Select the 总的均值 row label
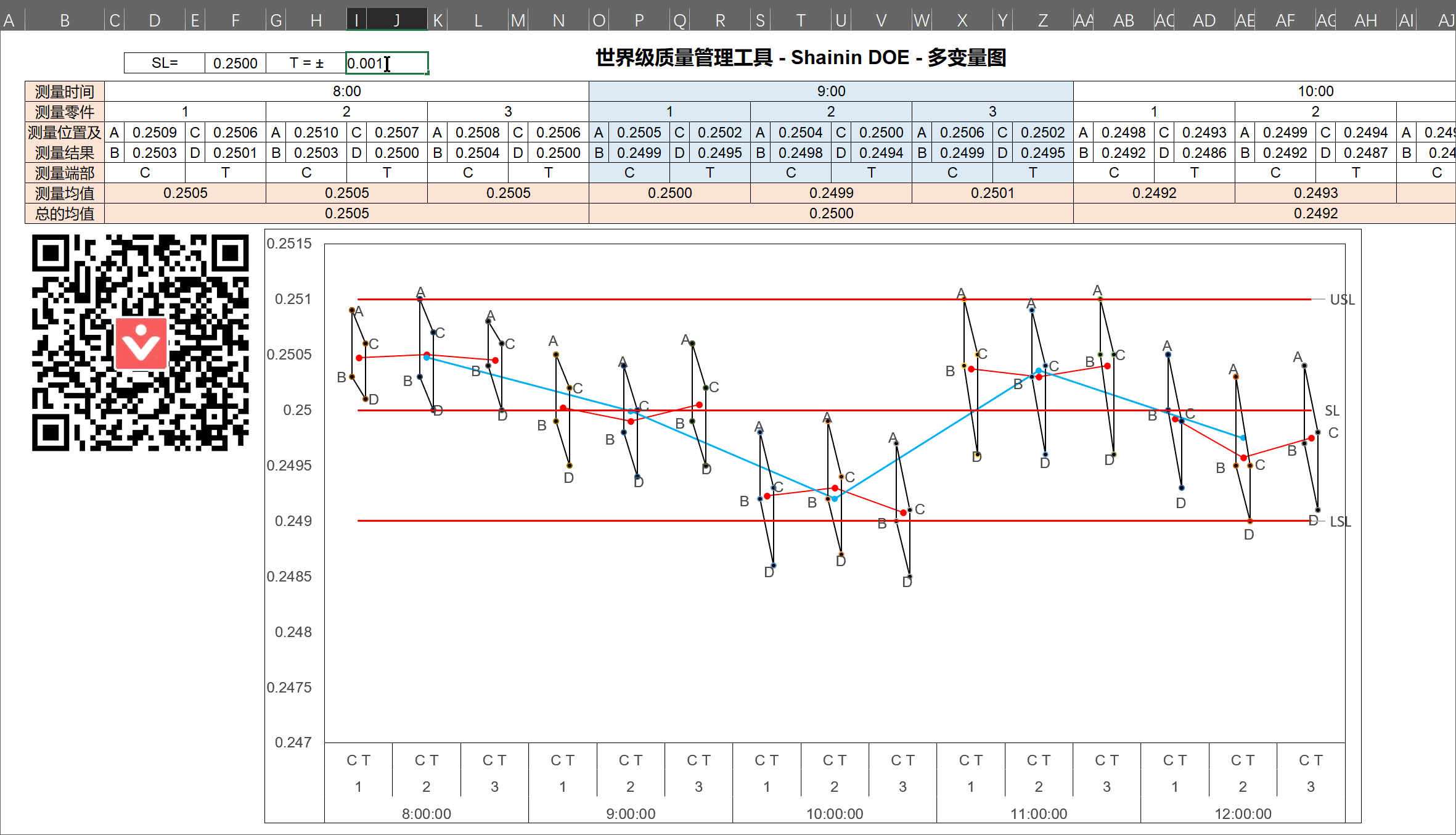This screenshot has width=1456, height=835. (x=65, y=213)
